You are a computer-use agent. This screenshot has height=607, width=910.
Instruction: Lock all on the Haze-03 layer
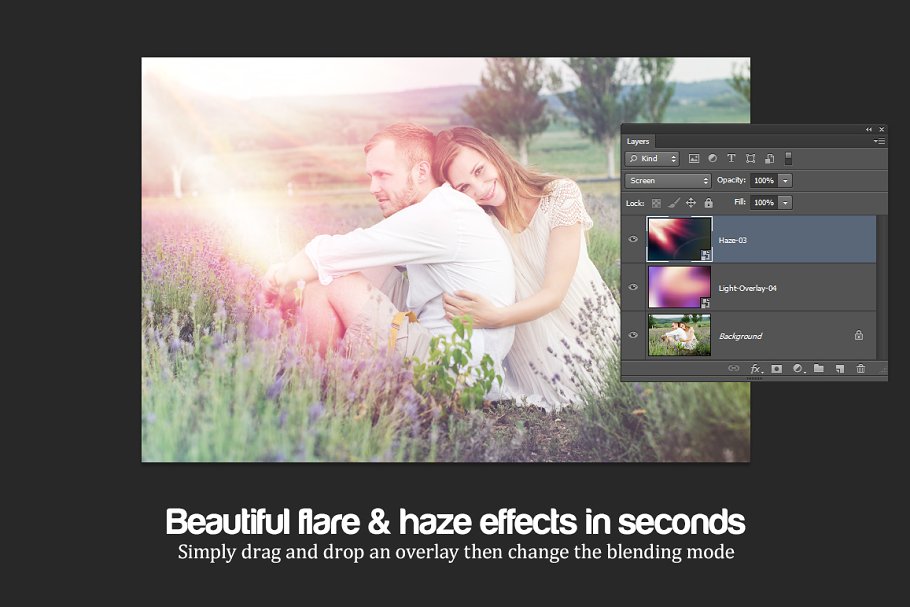[x=709, y=201]
